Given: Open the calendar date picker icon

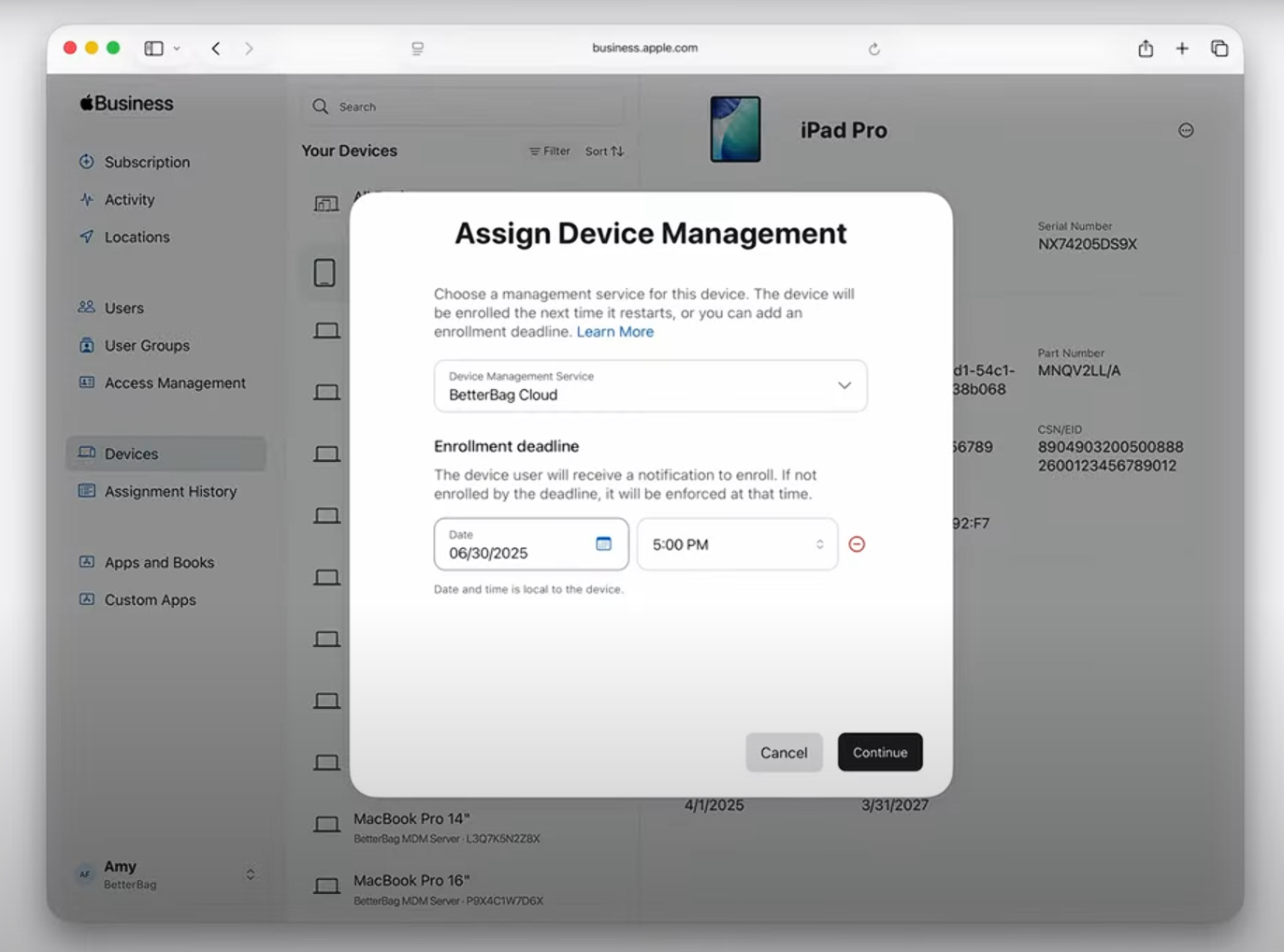Looking at the screenshot, I should (603, 543).
